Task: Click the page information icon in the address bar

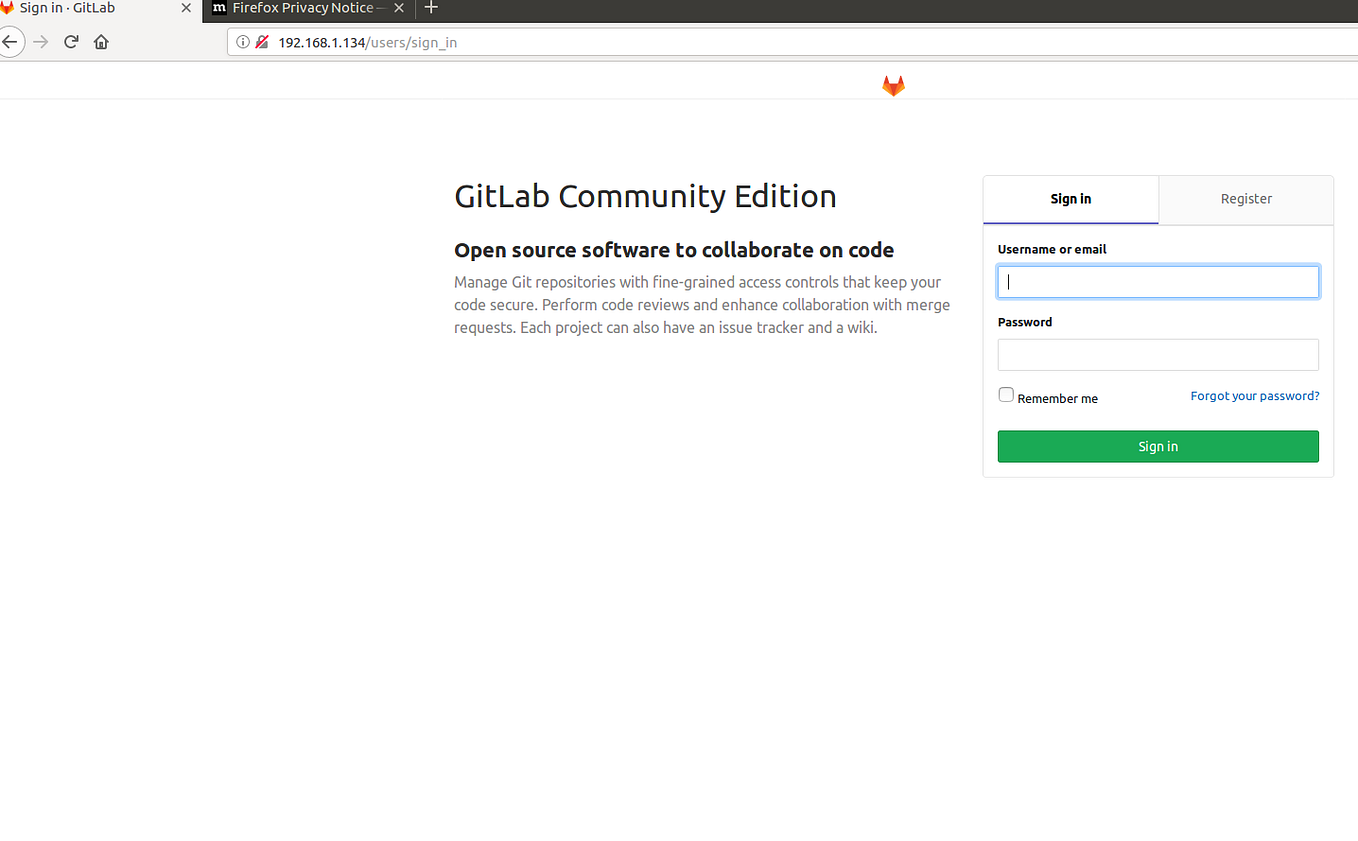Action: coord(242,42)
